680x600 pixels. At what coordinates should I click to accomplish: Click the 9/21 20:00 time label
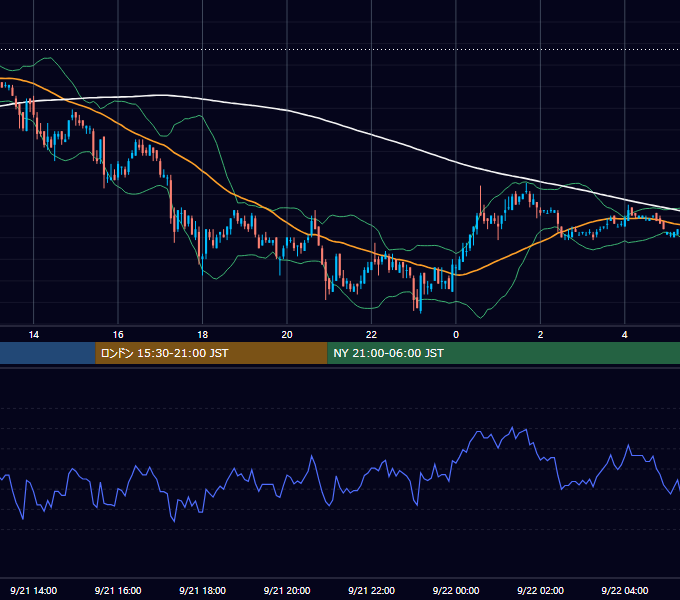tap(287, 590)
